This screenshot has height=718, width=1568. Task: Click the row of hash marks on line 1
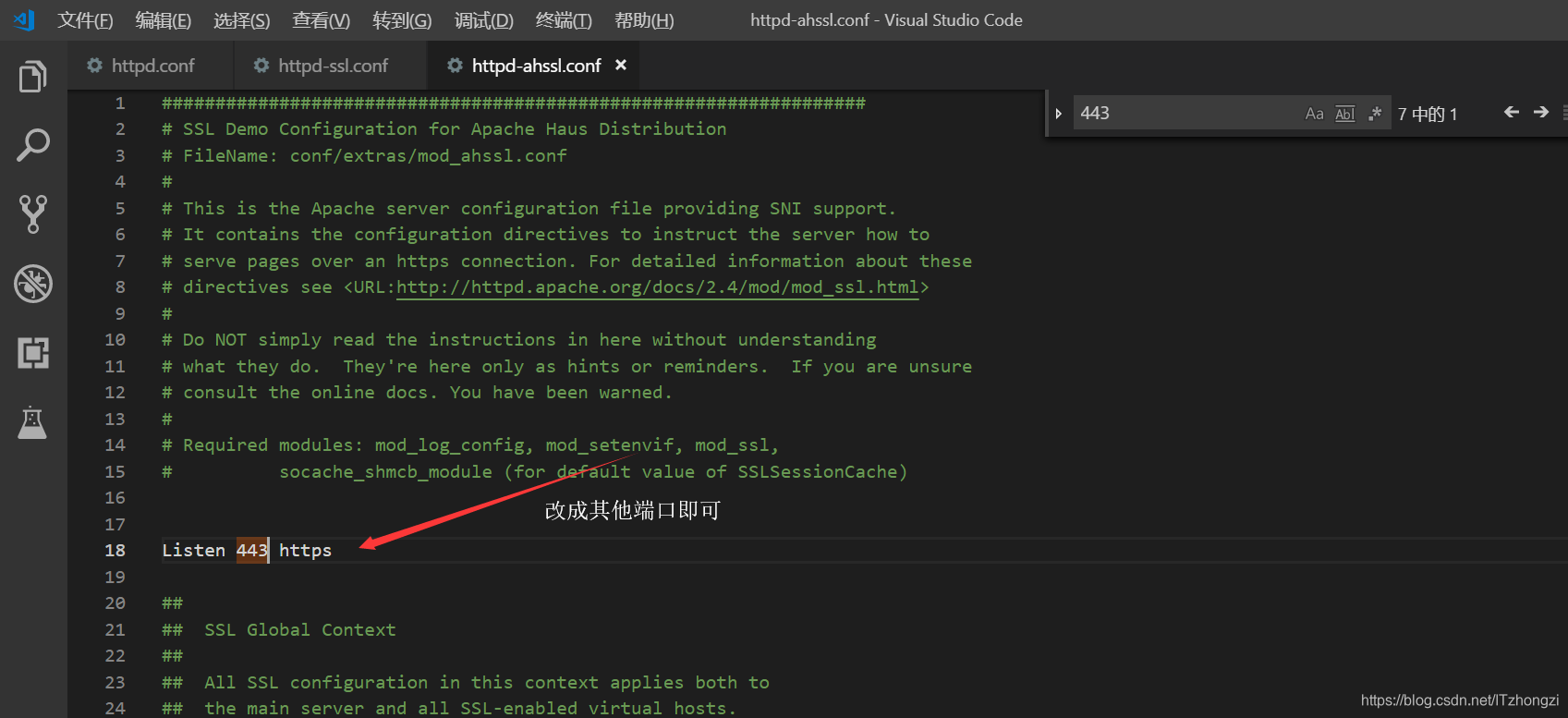click(x=514, y=103)
